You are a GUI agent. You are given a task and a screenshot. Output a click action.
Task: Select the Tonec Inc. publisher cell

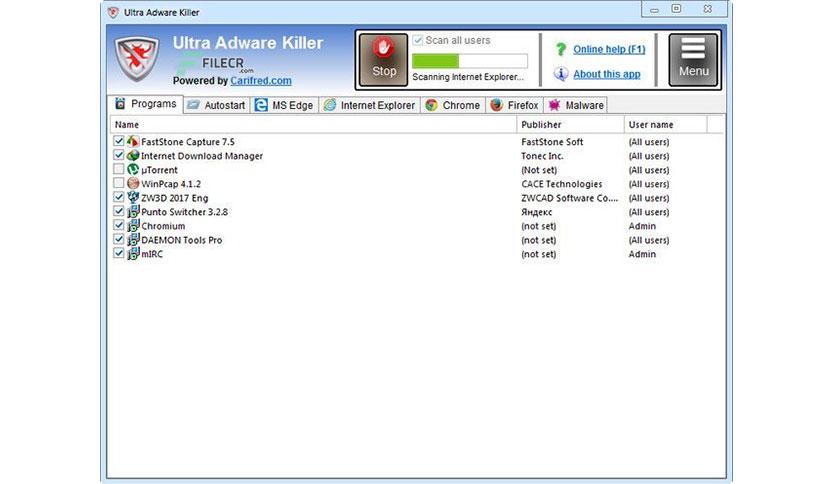[x=542, y=156]
